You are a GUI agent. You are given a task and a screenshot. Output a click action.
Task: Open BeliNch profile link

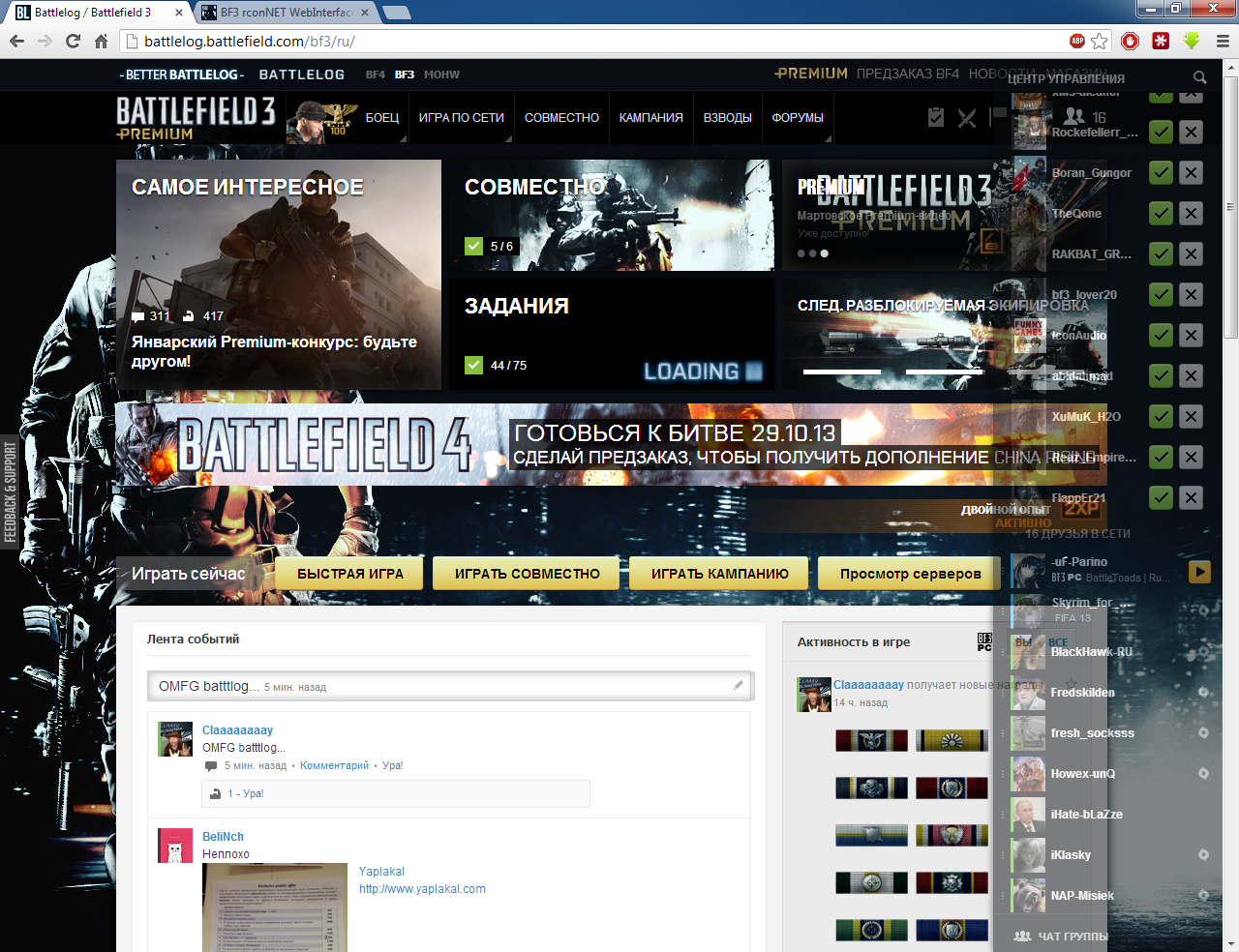click(x=223, y=837)
